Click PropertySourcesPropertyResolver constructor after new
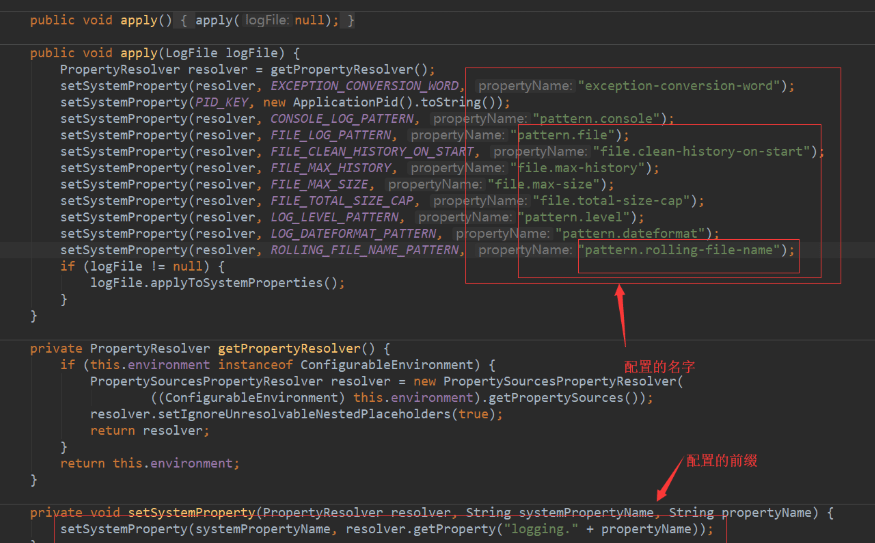The height and width of the screenshot is (543, 875). pos(560,382)
